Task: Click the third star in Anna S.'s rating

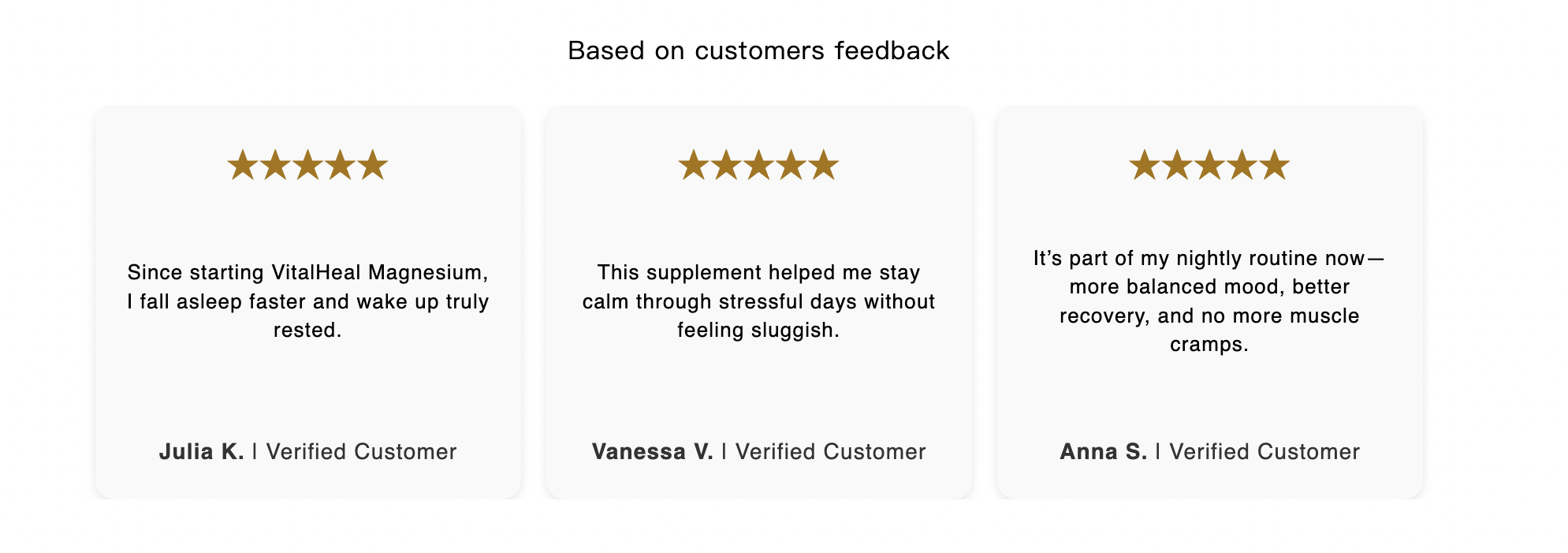Action: (1209, 166)
